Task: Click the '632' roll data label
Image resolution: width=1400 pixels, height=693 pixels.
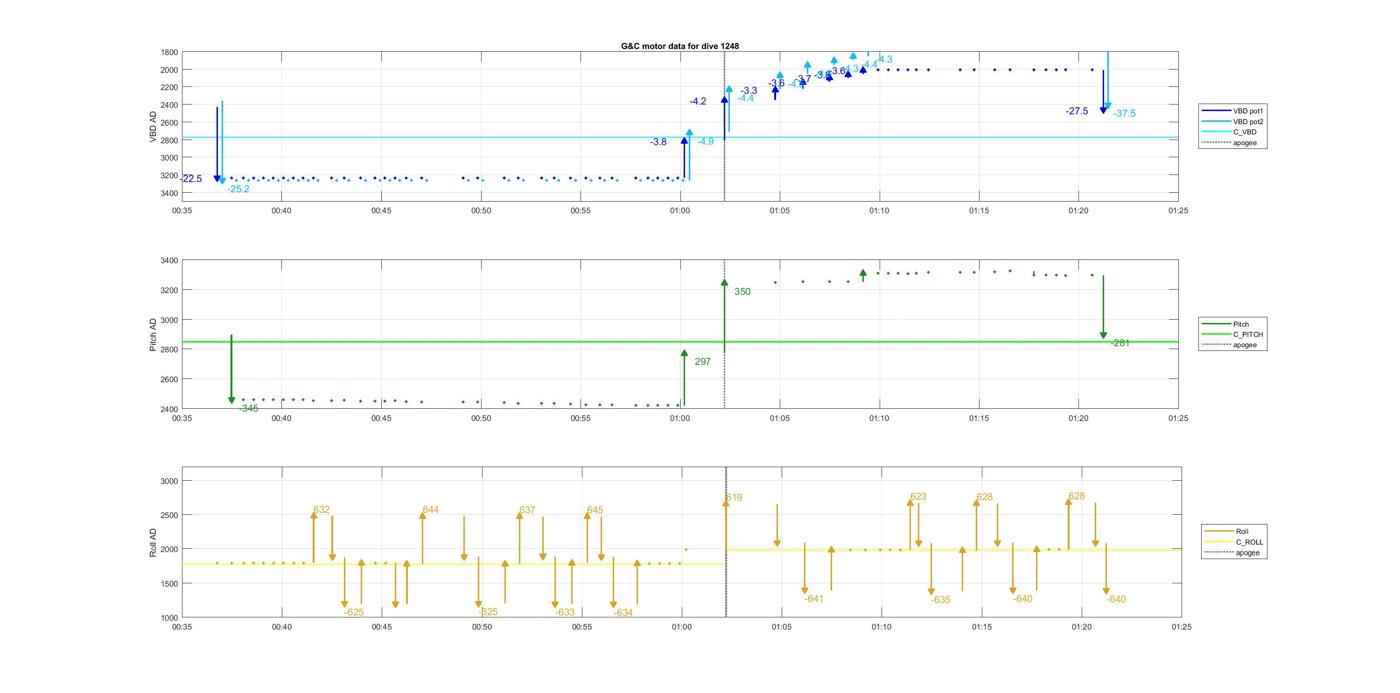Action: pos(321,510)
